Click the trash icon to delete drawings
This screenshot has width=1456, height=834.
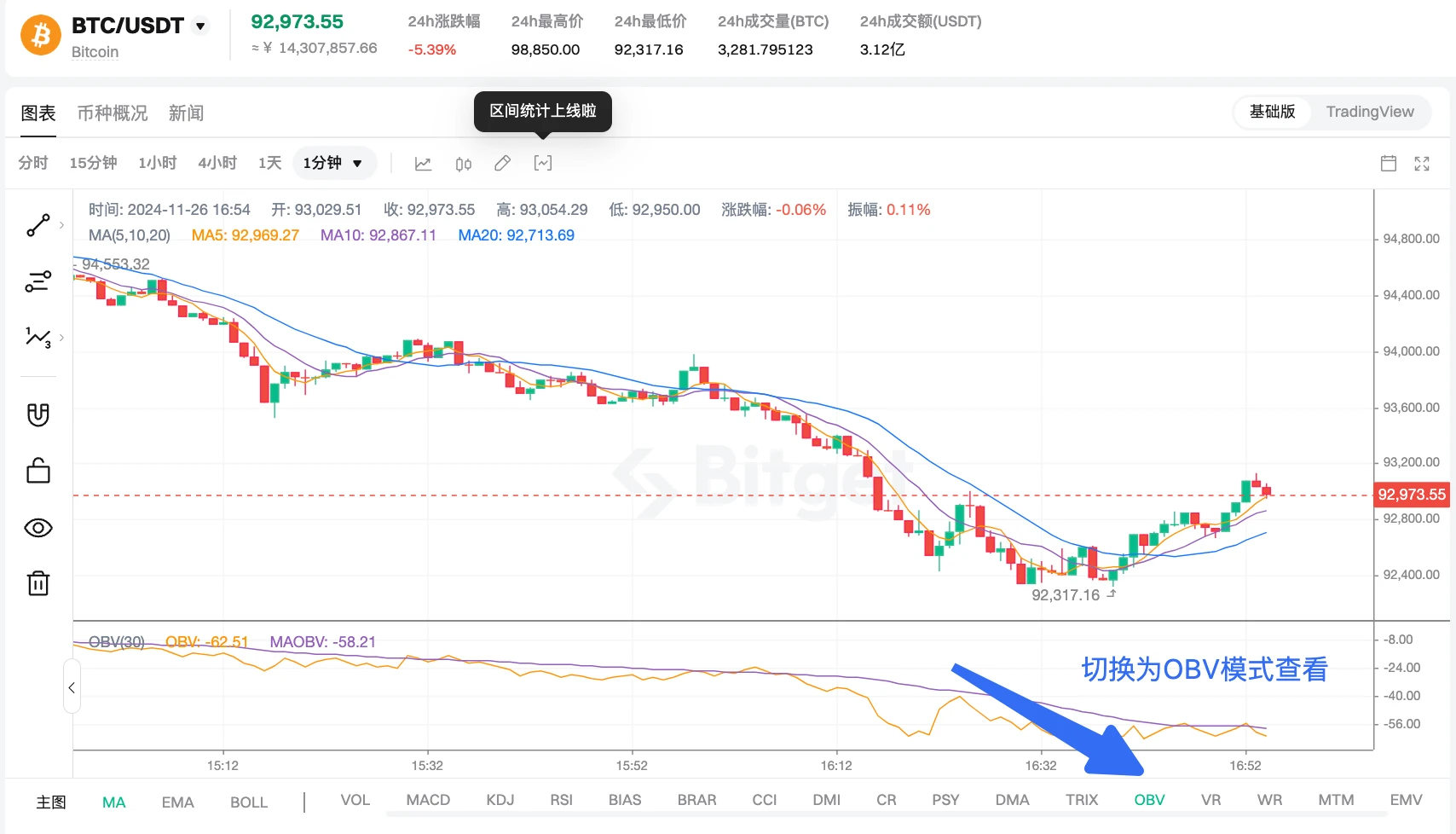click(38, 583)
